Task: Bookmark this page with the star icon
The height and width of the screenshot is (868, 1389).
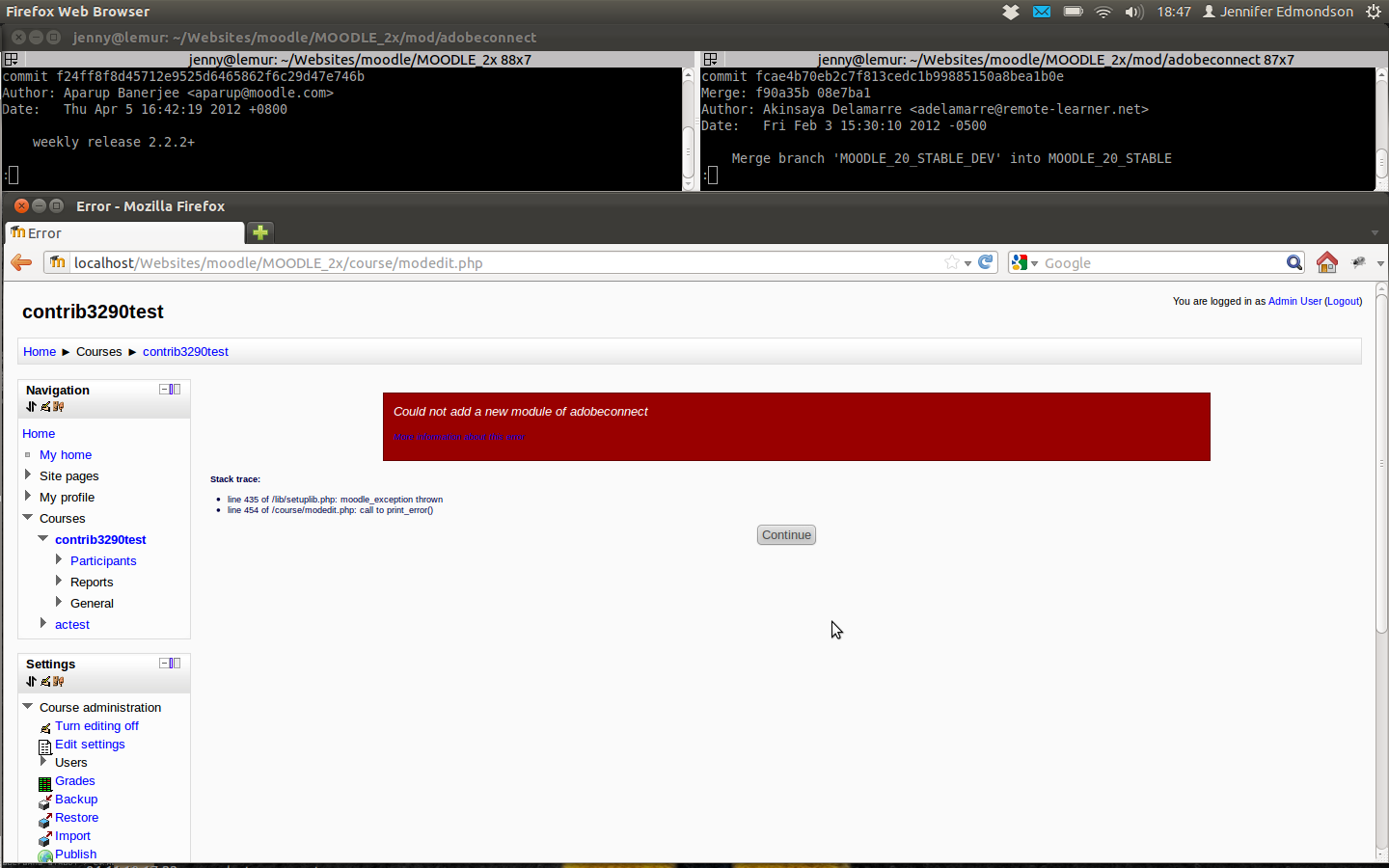Action: pos(952,262)
